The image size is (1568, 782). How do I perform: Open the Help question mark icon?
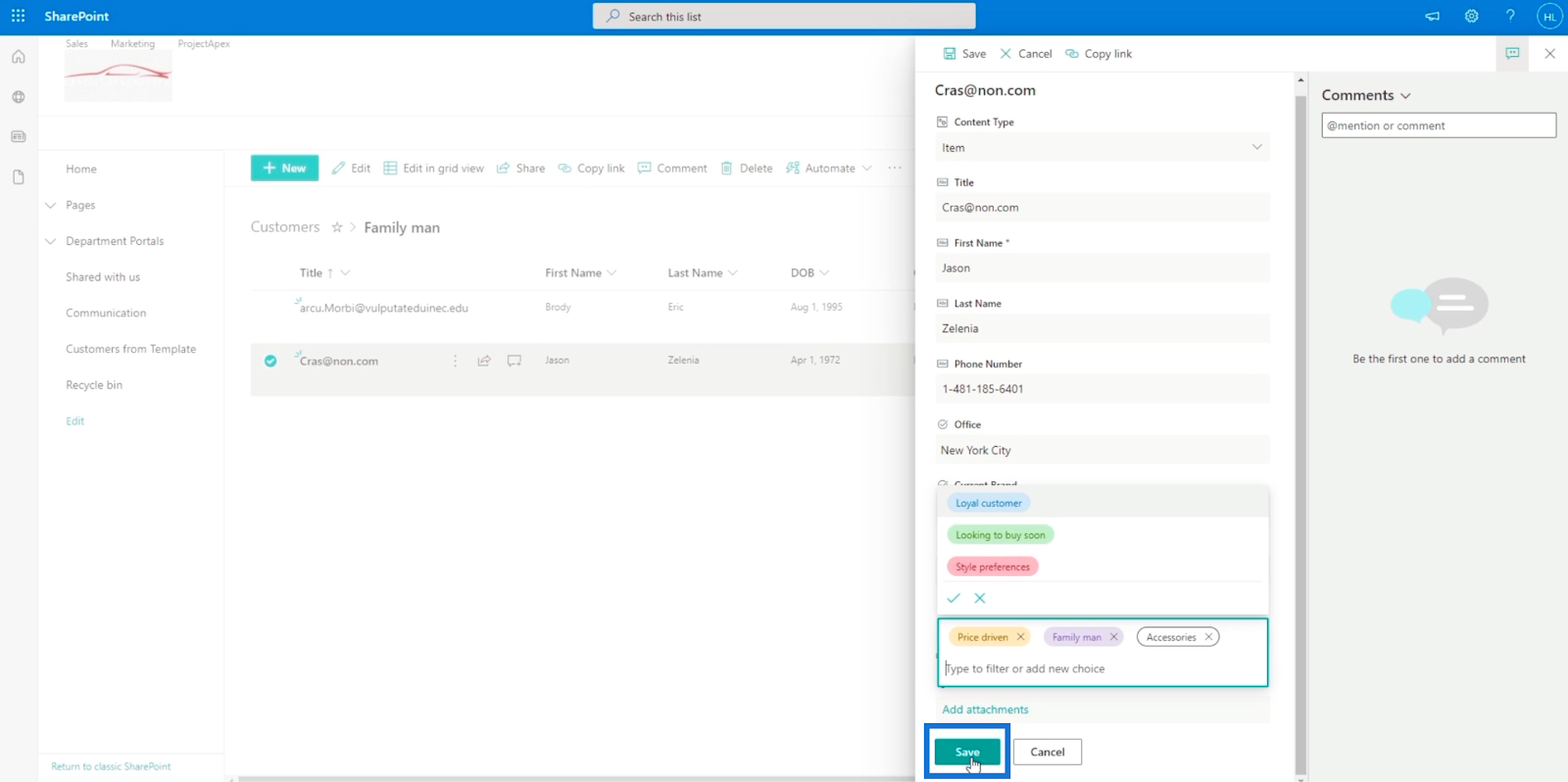tap(1510, 16)
